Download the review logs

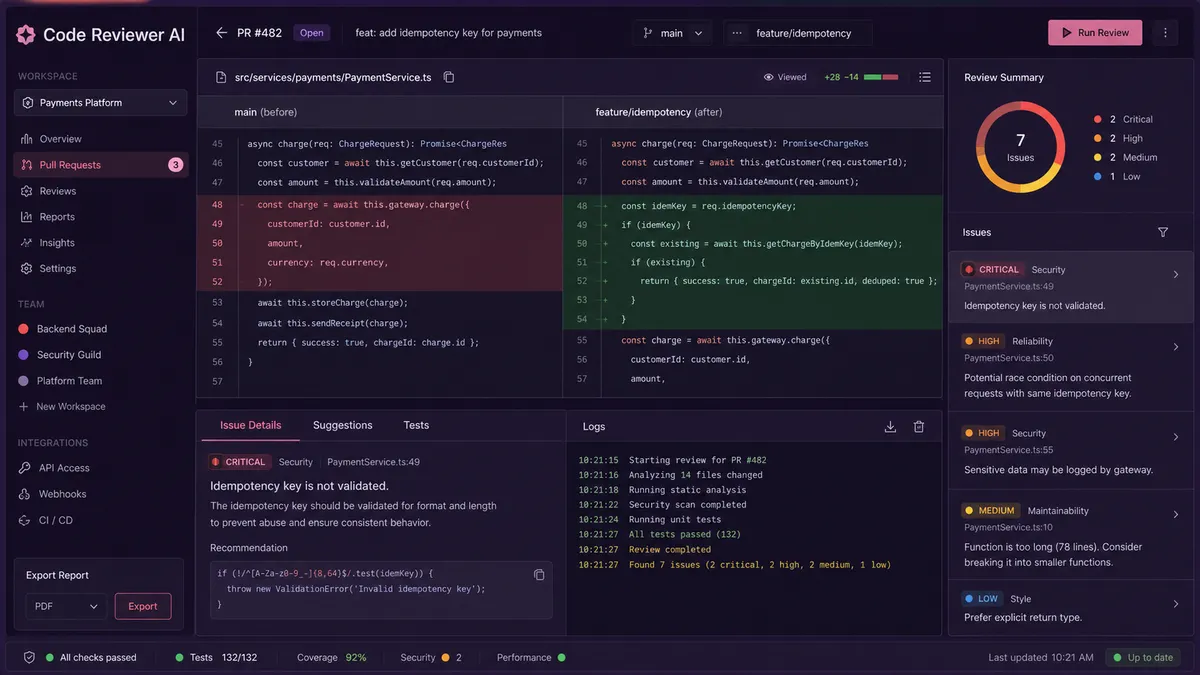pyautogui.click(x=890, y=427)
